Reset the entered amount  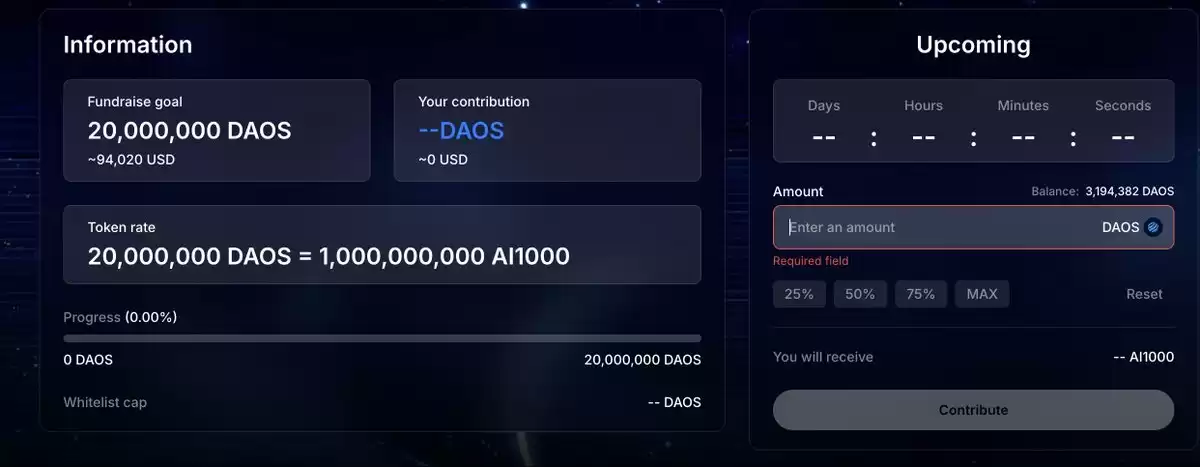click(1144, 294)
